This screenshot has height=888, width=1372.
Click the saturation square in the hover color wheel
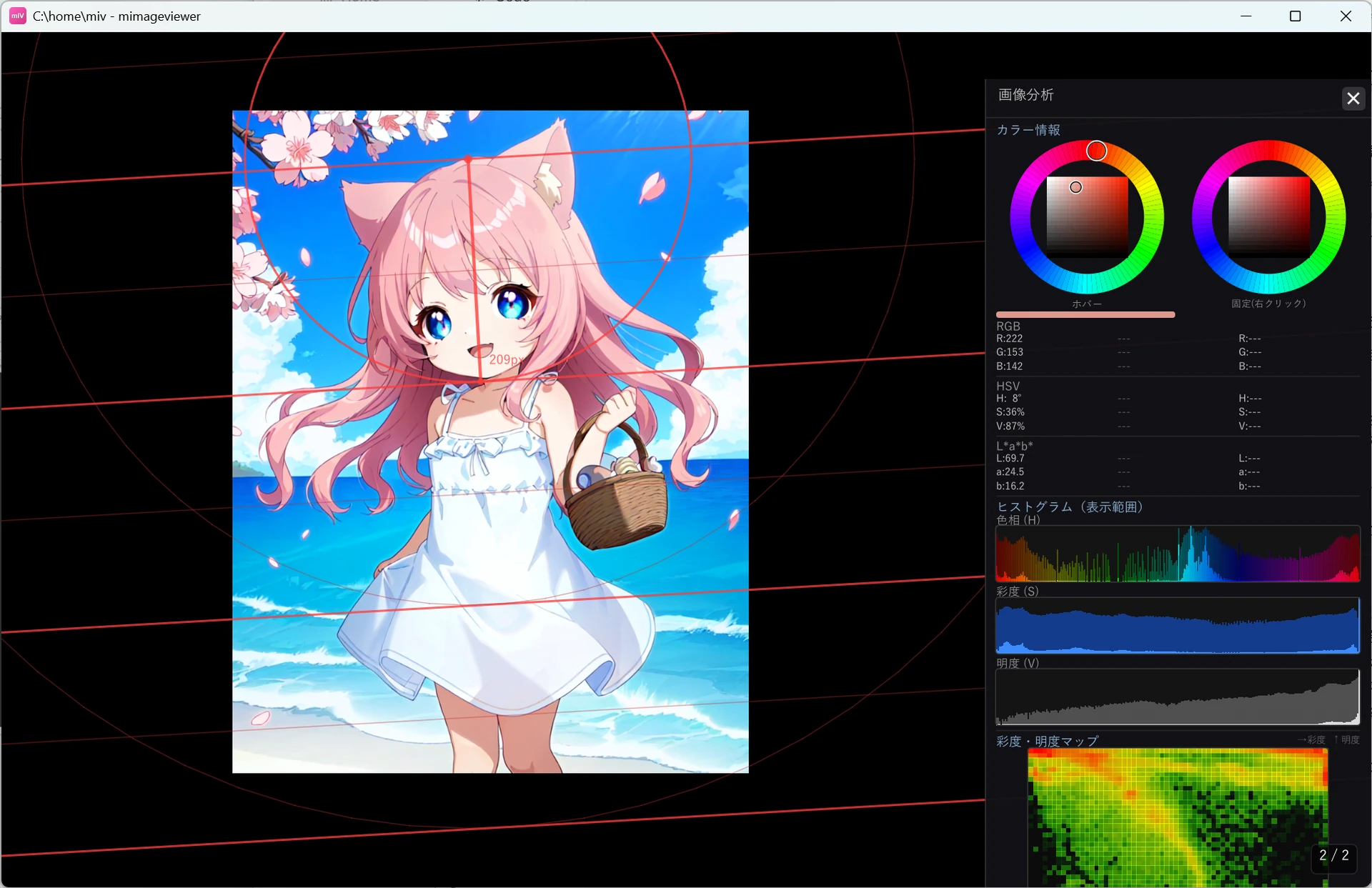(1087, 217)
